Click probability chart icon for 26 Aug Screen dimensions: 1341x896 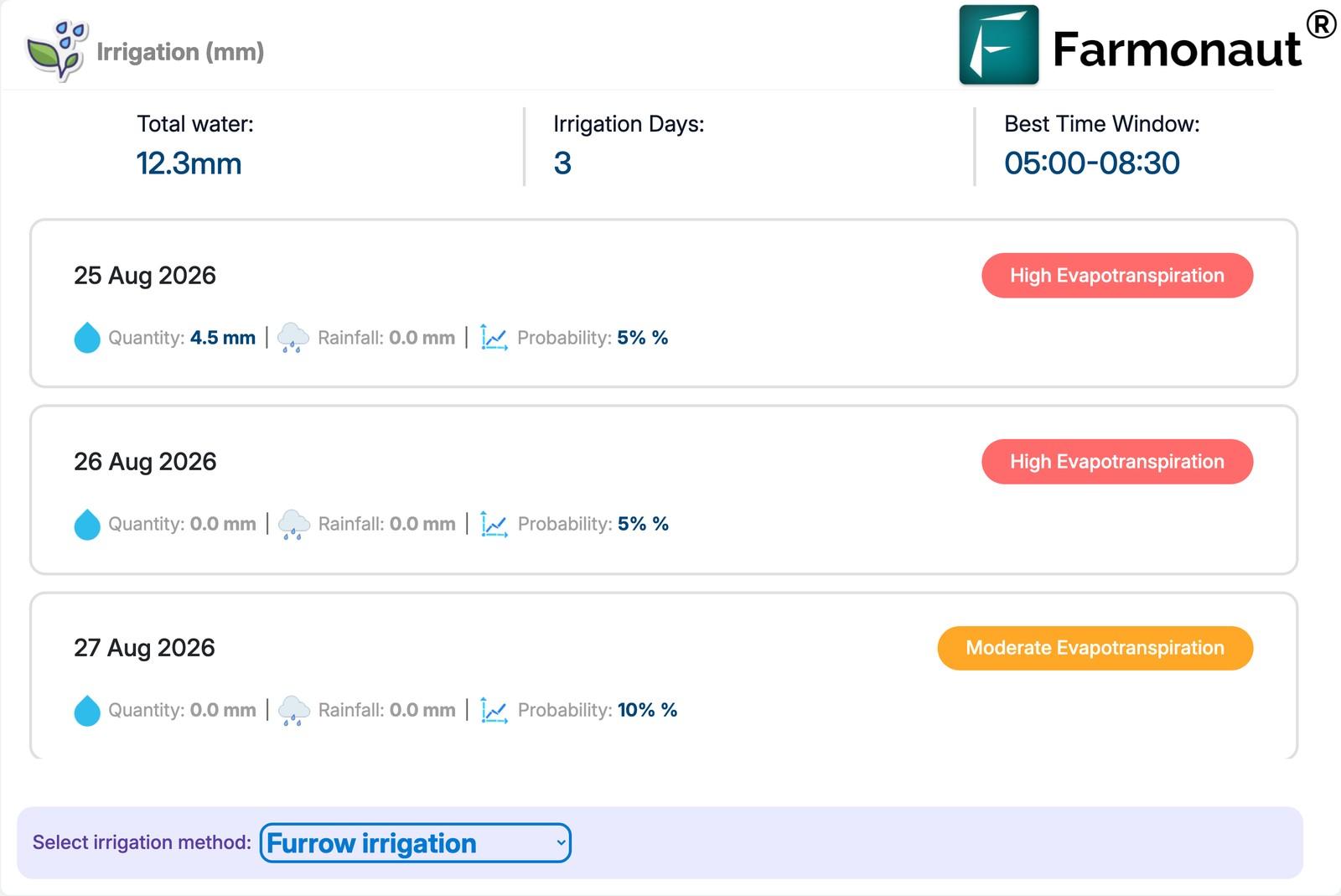pos(494,524)
